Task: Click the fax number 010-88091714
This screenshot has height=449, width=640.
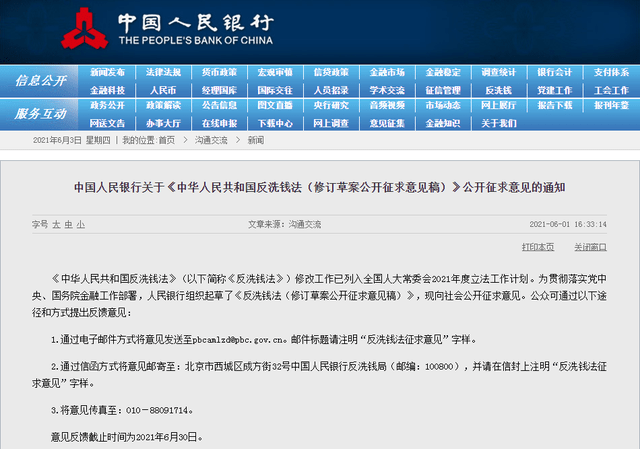Action: click(x=157, y=410)
